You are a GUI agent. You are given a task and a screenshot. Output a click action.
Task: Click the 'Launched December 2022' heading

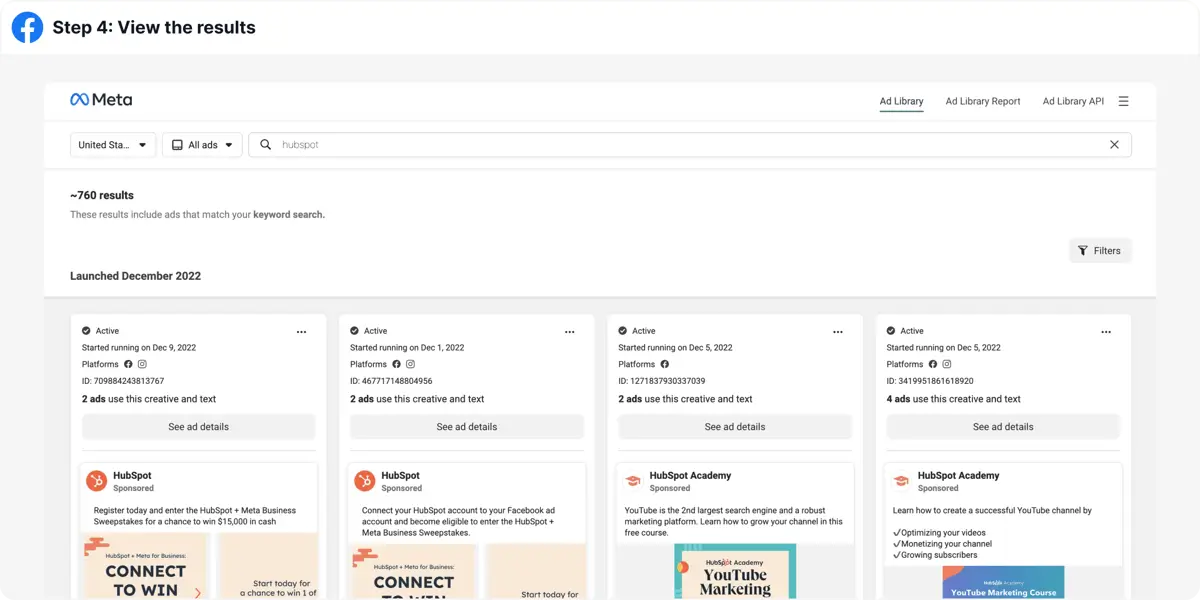[135, 276]
